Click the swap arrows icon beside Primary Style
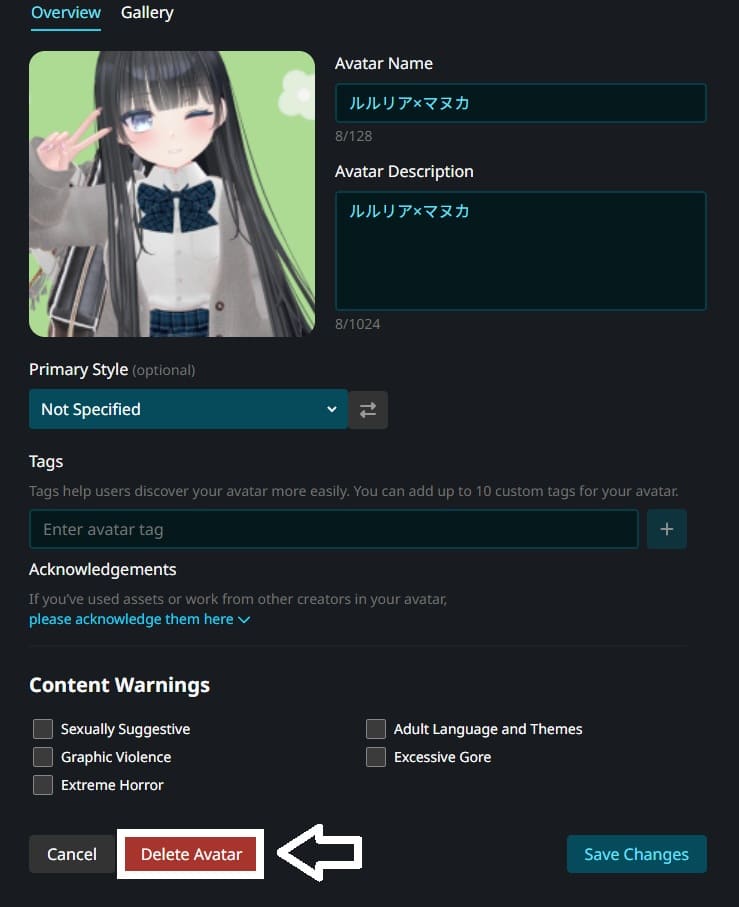Screen dimensions: 739x907 368,410
